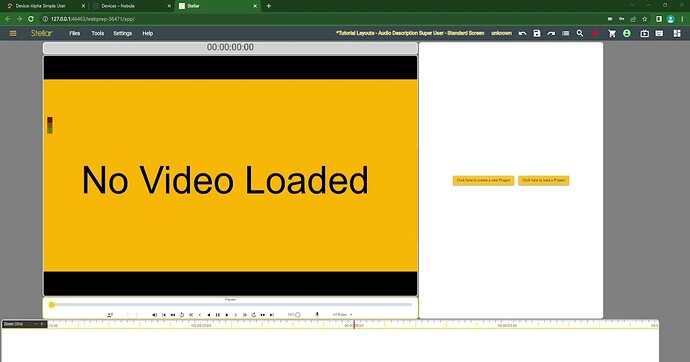Click the save floppy disk icon
The width and height of the screenshot is (690, 362).
coord(537,33)
